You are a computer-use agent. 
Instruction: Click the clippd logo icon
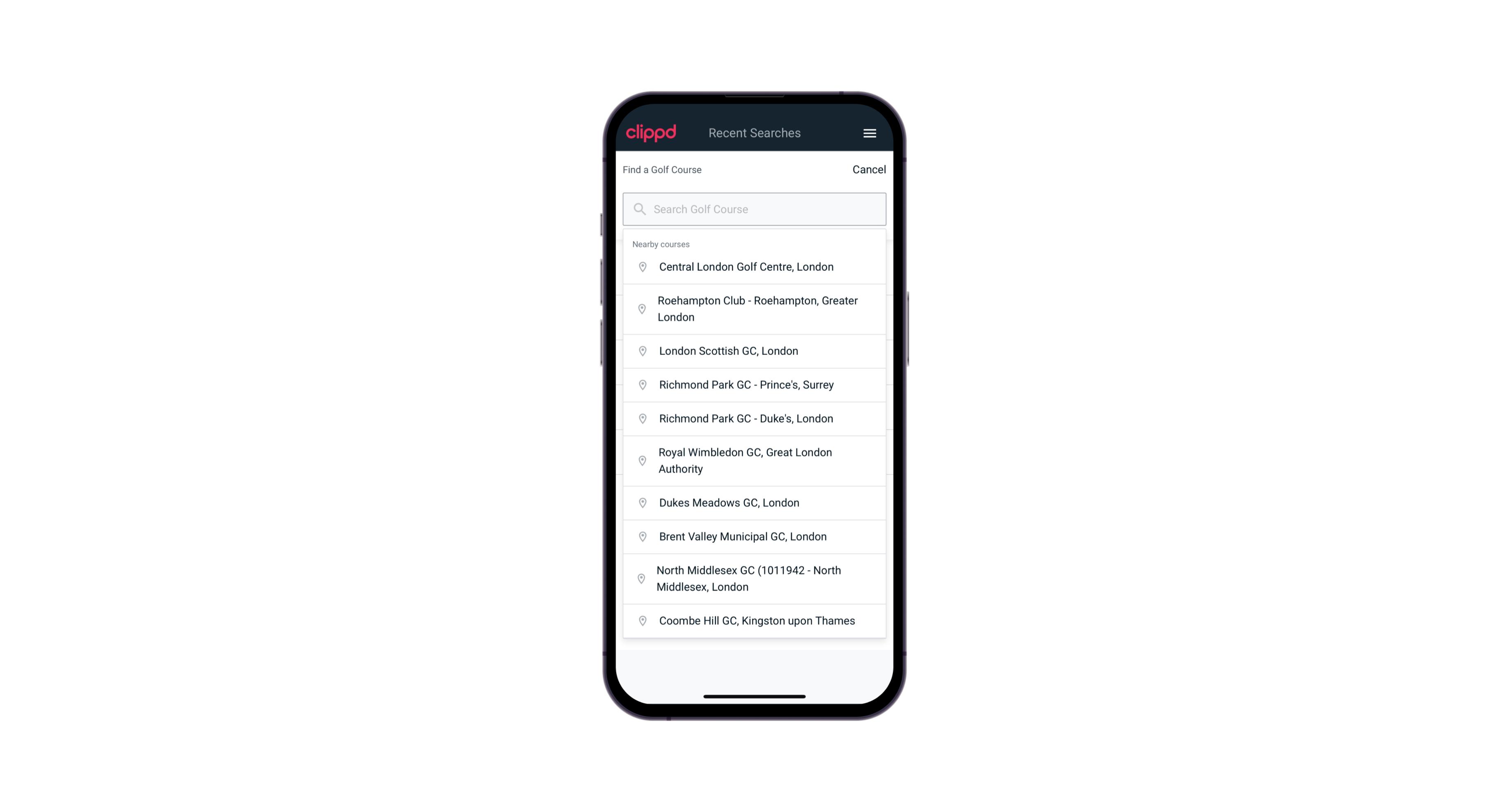click(x=651, y=133)
